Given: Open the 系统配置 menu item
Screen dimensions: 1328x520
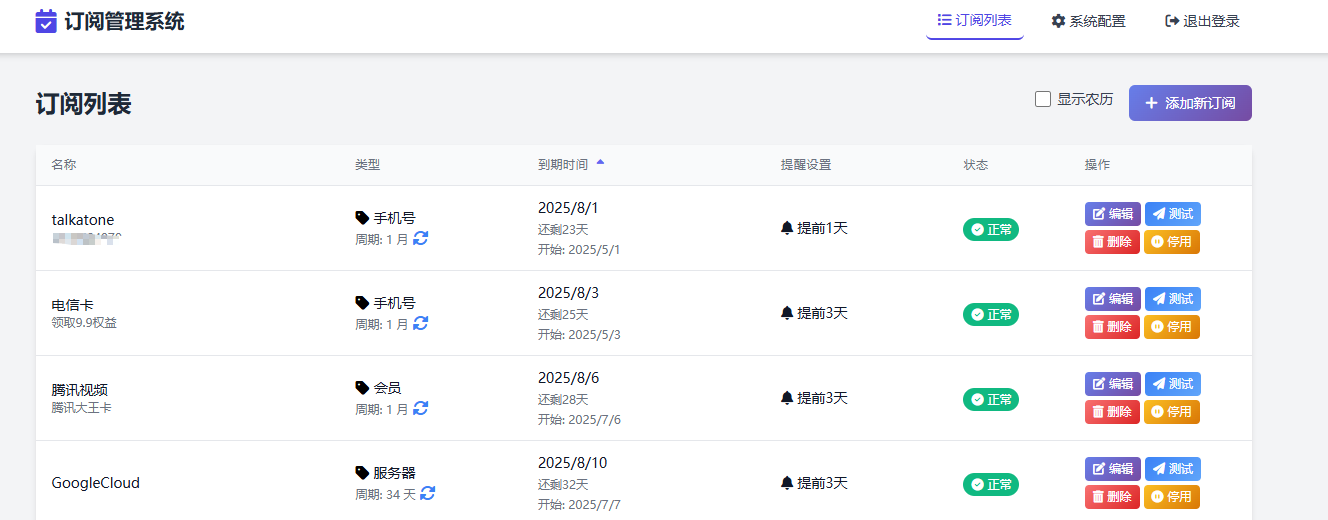Looking at the screenshot, I should 1088,21.
